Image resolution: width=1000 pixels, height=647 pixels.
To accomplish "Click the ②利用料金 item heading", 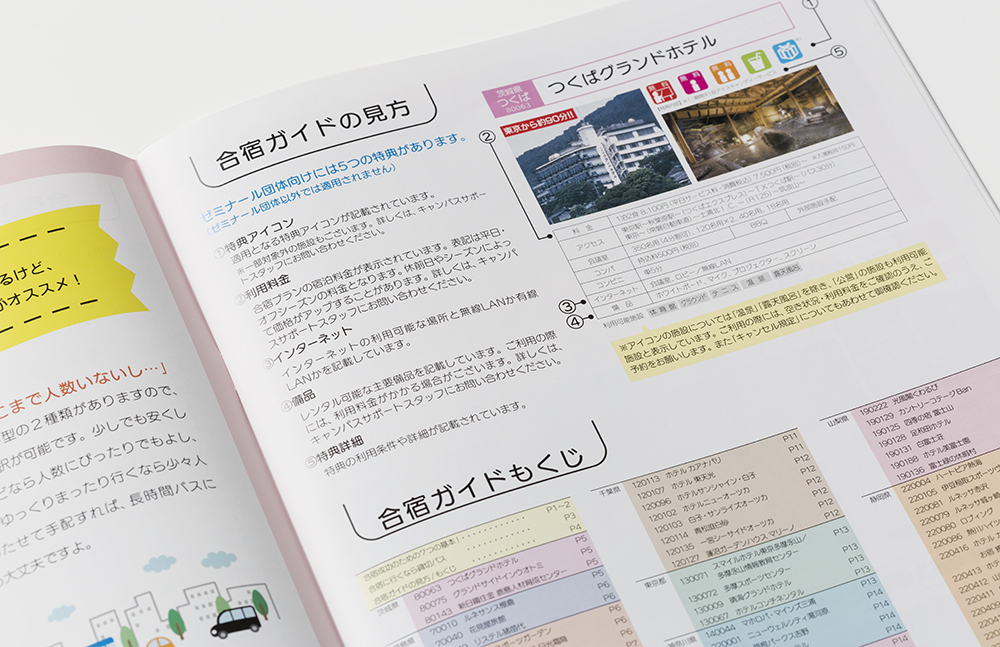I will pos(261,289).
